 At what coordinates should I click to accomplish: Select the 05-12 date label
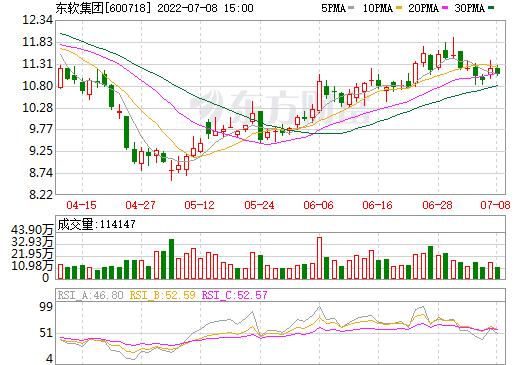[199, 205]
